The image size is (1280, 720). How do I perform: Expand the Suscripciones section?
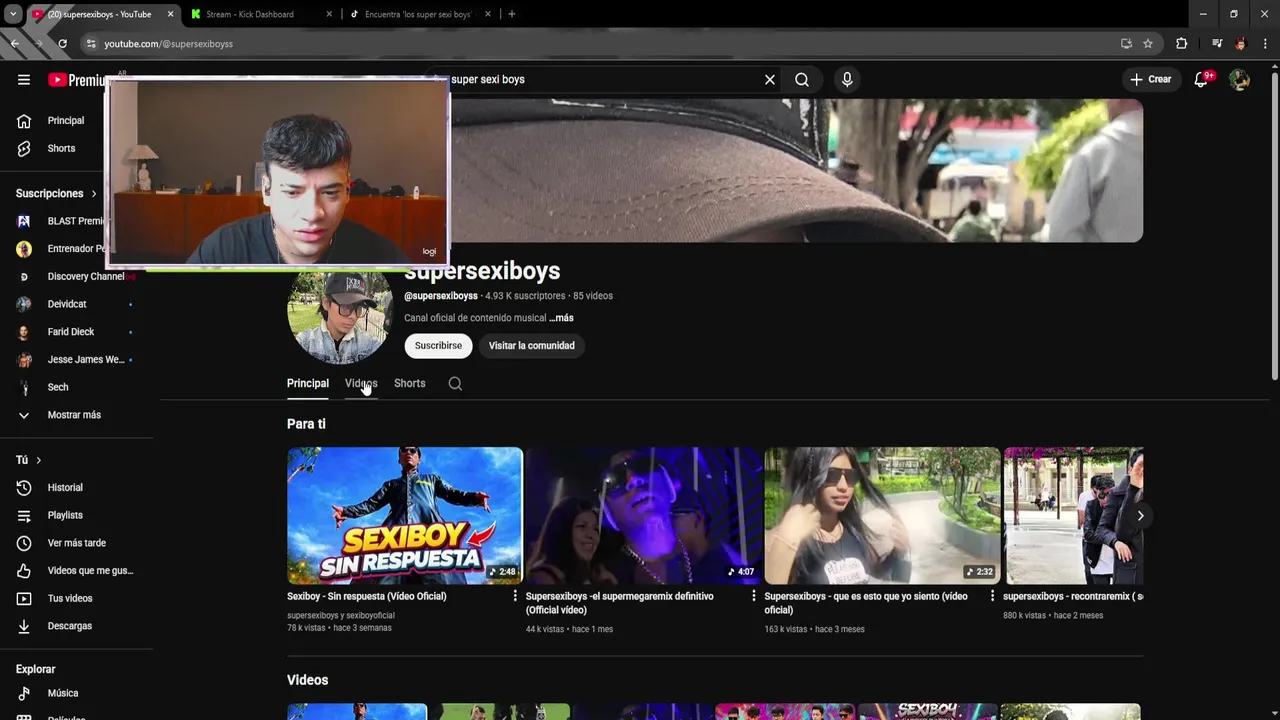tap(56, 194)
